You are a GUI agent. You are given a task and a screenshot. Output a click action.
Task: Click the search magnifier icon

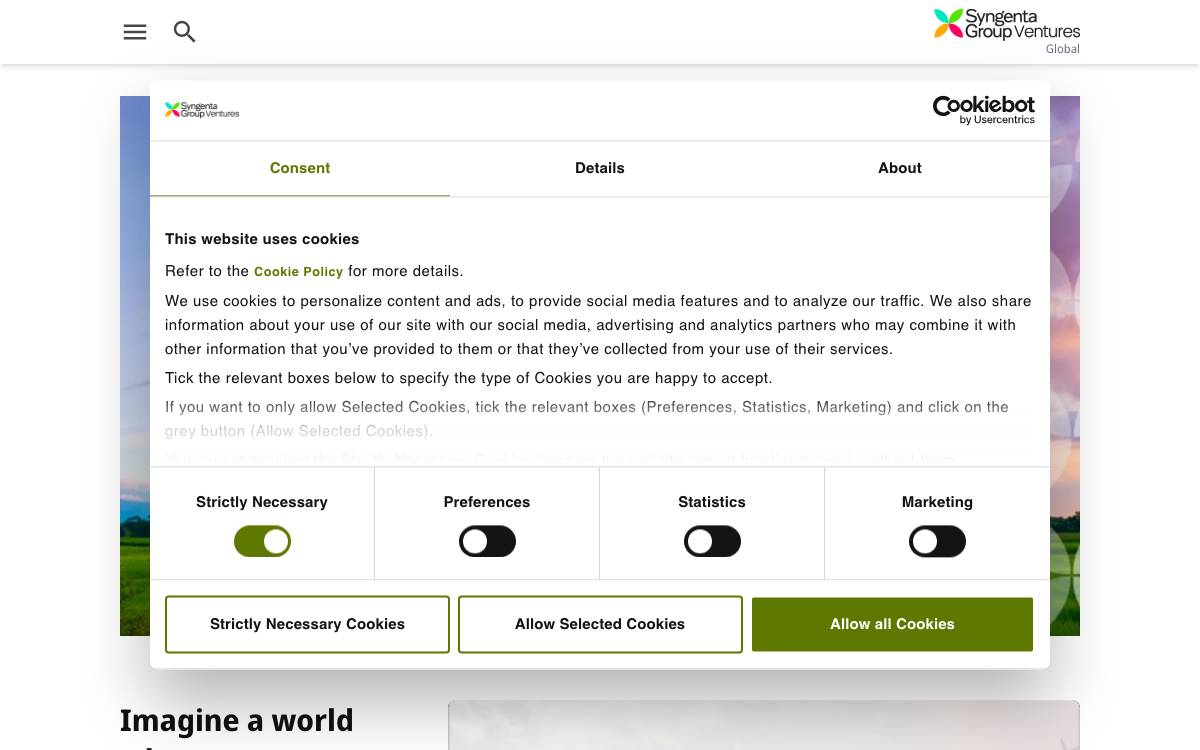(x=185, y=32)
